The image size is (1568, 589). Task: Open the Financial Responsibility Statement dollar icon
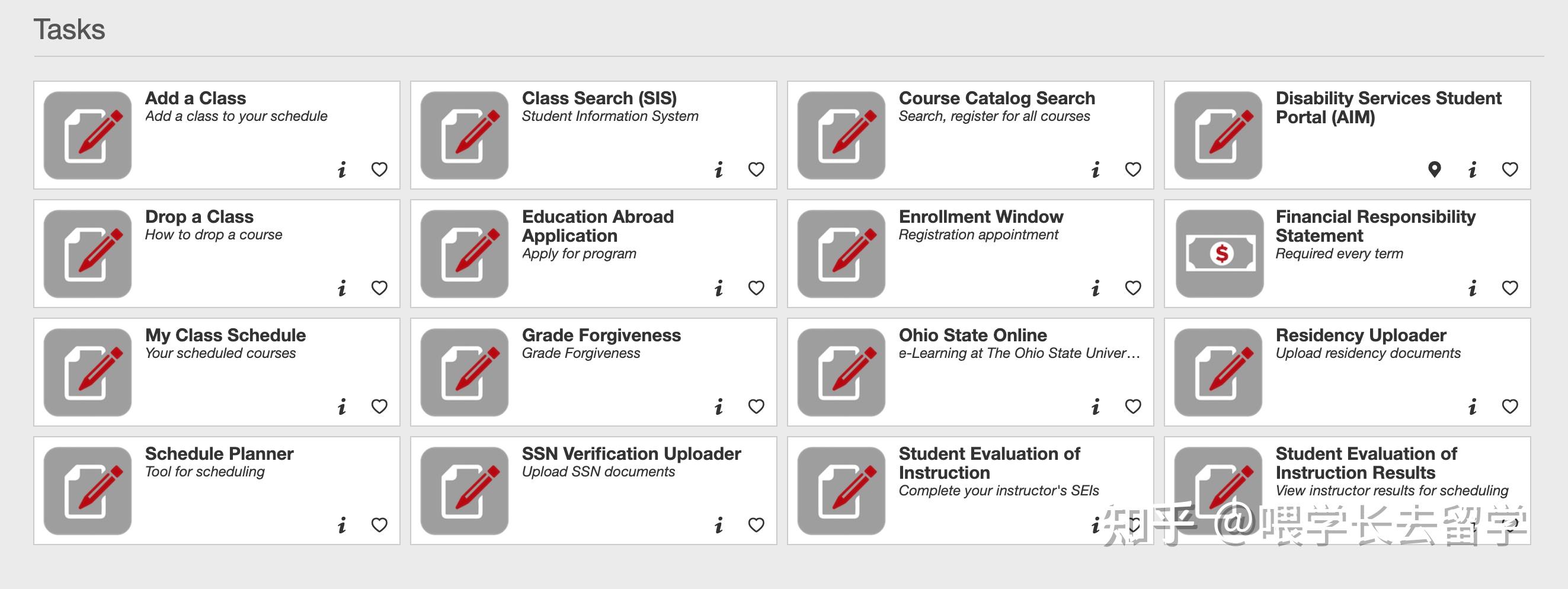[1219, 254]
